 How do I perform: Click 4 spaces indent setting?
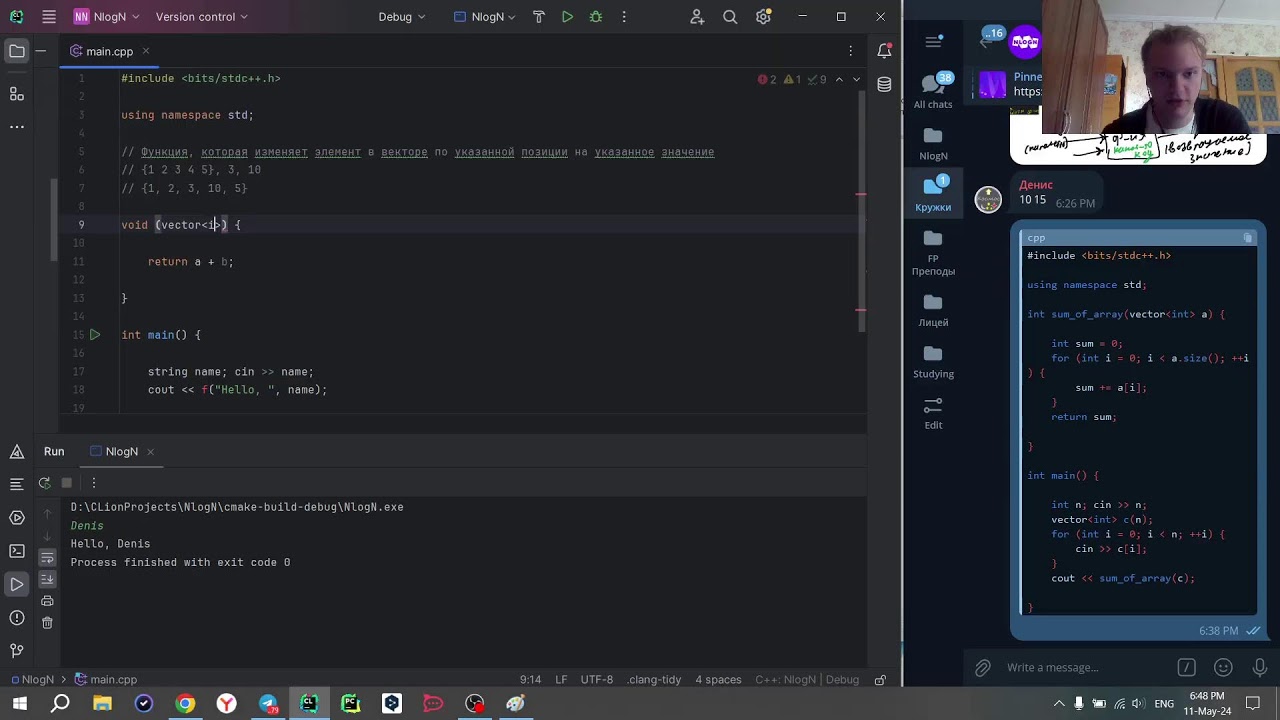pos(718,680)
